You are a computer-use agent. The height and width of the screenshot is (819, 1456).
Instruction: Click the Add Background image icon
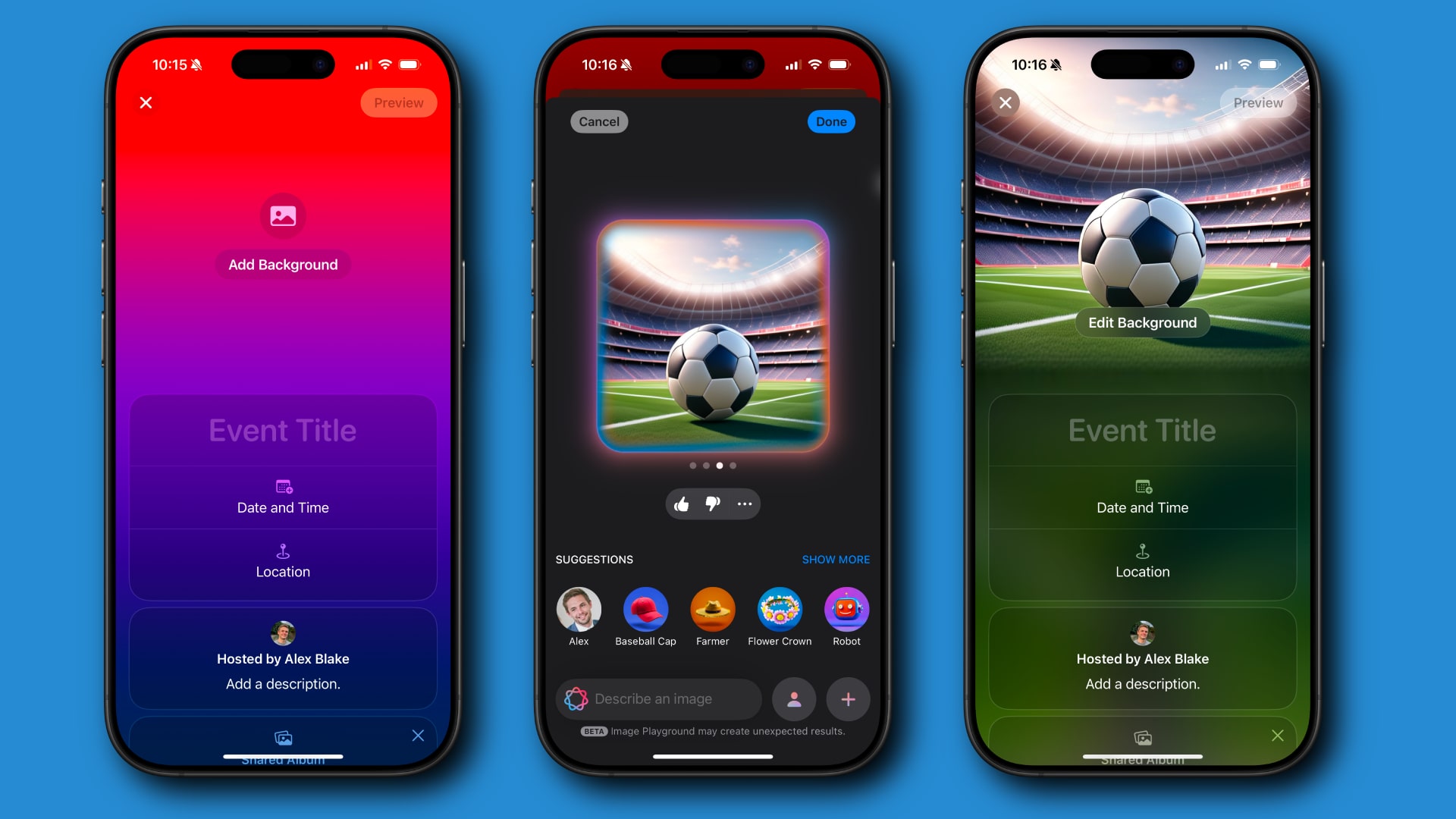click(282, 215)
